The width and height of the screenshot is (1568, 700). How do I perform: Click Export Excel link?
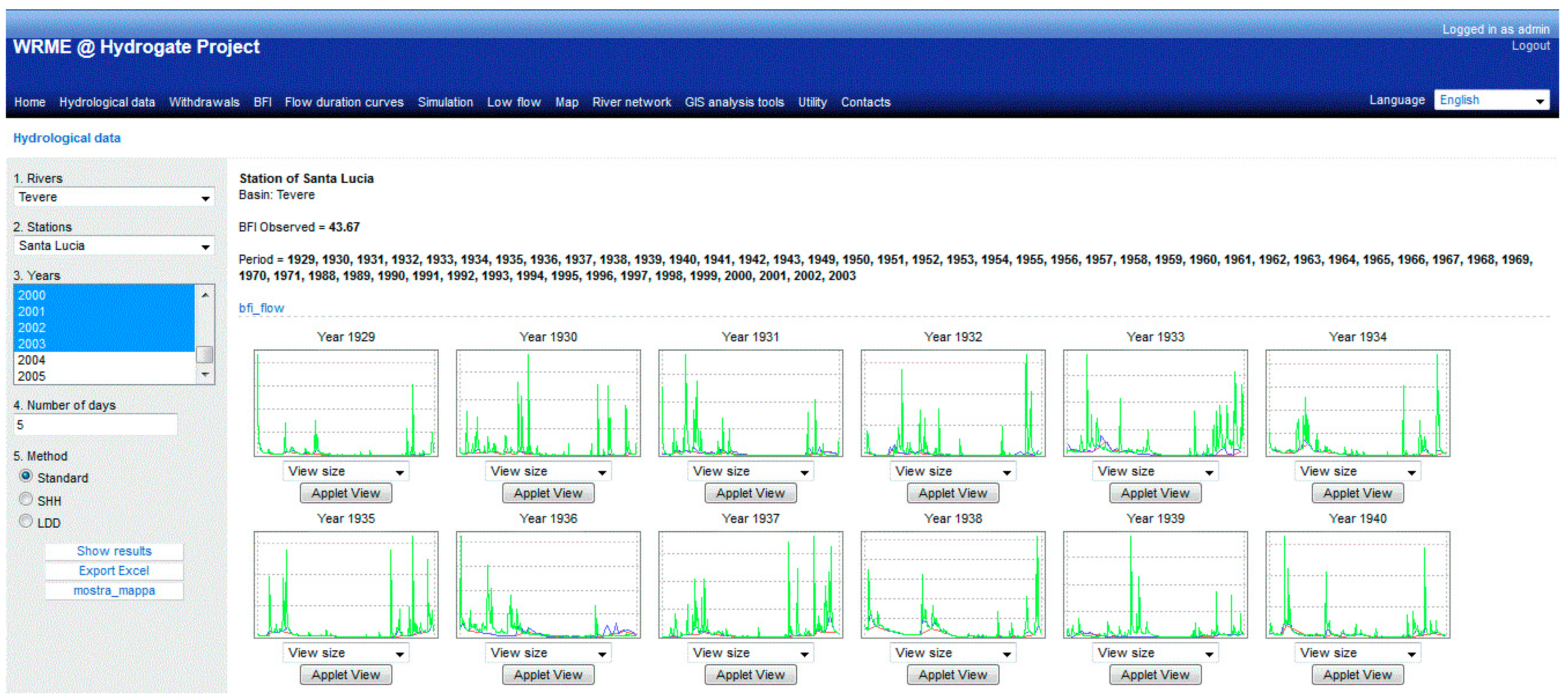point(114,570)
